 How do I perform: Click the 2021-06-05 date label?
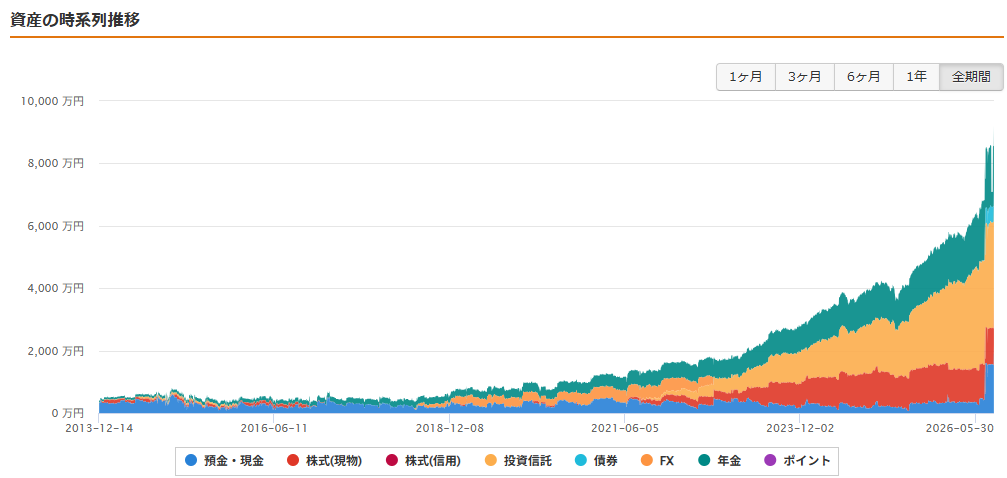624,427
